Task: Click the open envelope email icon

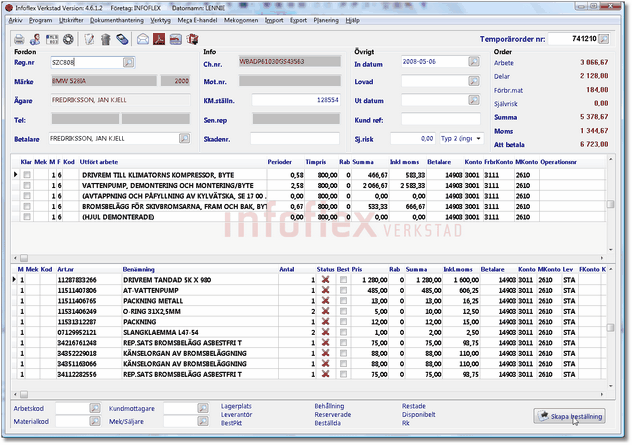Action: 143,39
